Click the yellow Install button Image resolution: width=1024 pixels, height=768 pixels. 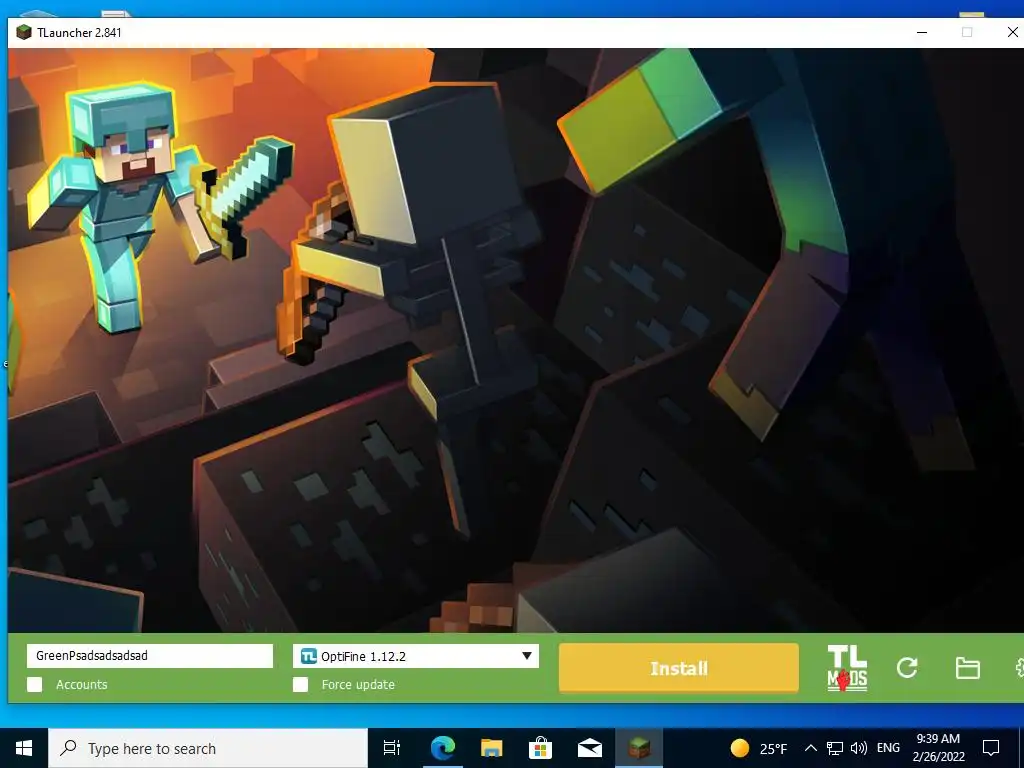coord(679,668)
